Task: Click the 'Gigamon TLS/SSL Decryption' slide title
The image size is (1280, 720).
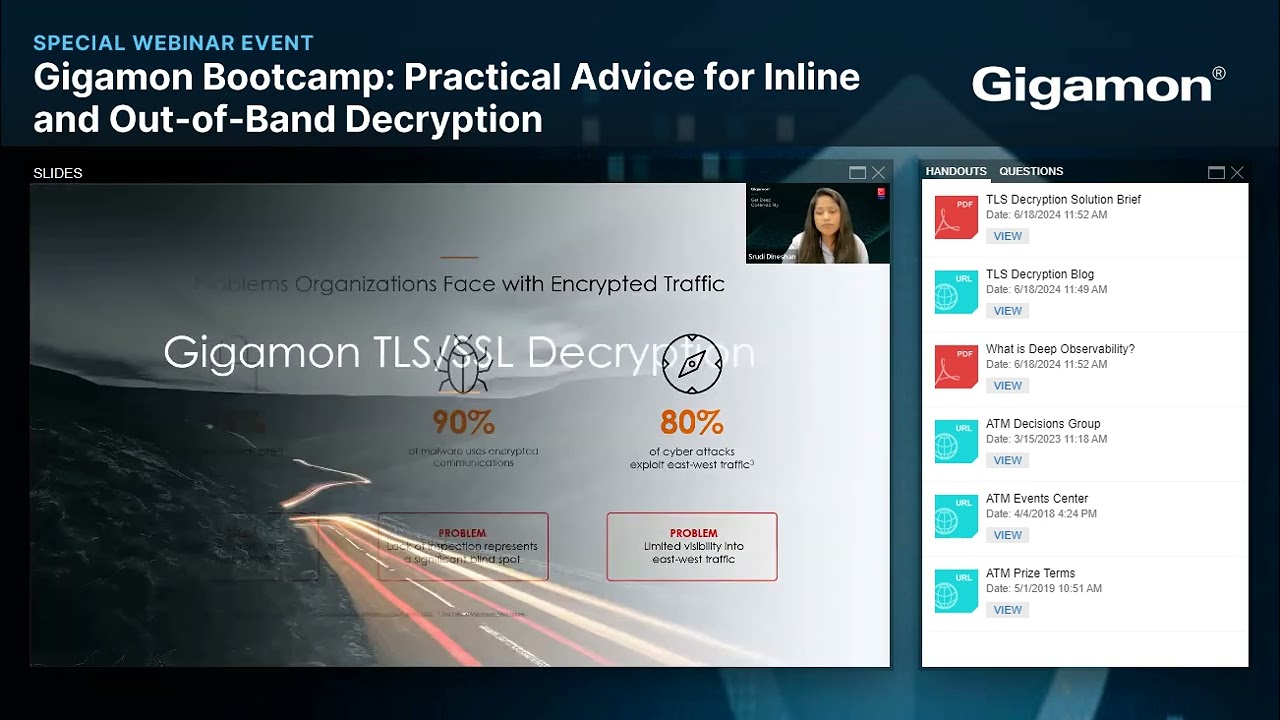Action: (459, 352)
